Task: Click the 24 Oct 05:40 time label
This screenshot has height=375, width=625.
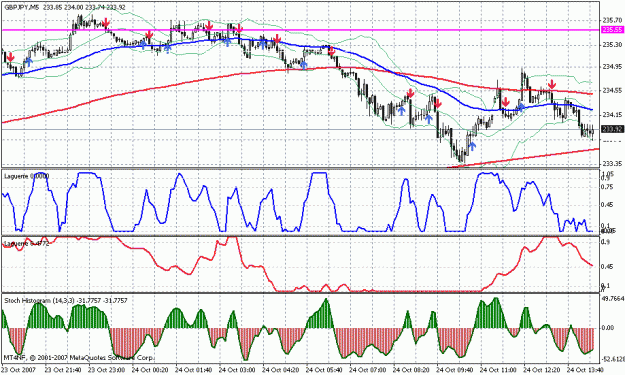Action: tap(324, 370)
